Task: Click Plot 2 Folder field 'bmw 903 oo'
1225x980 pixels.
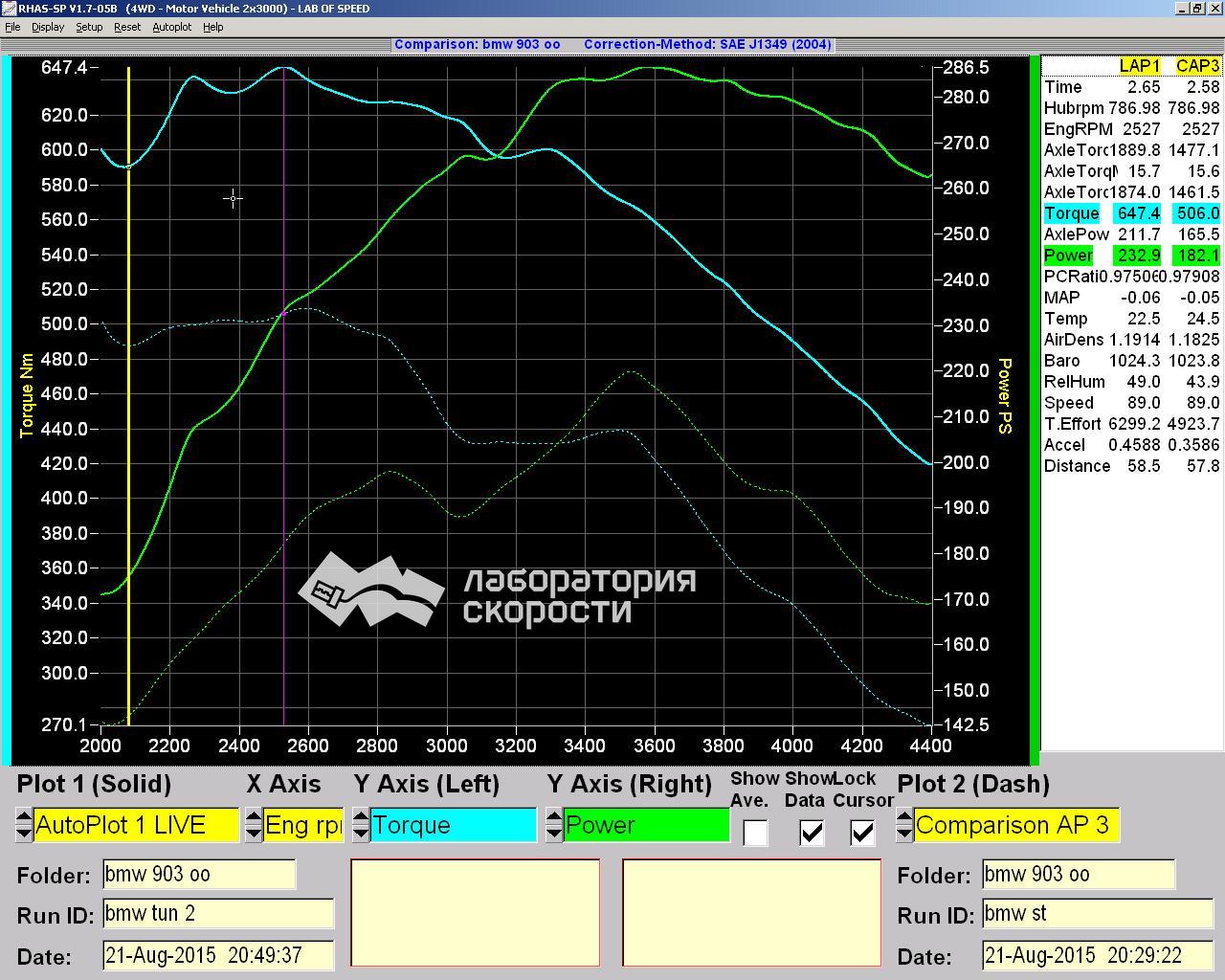Action: point(1079,874)
